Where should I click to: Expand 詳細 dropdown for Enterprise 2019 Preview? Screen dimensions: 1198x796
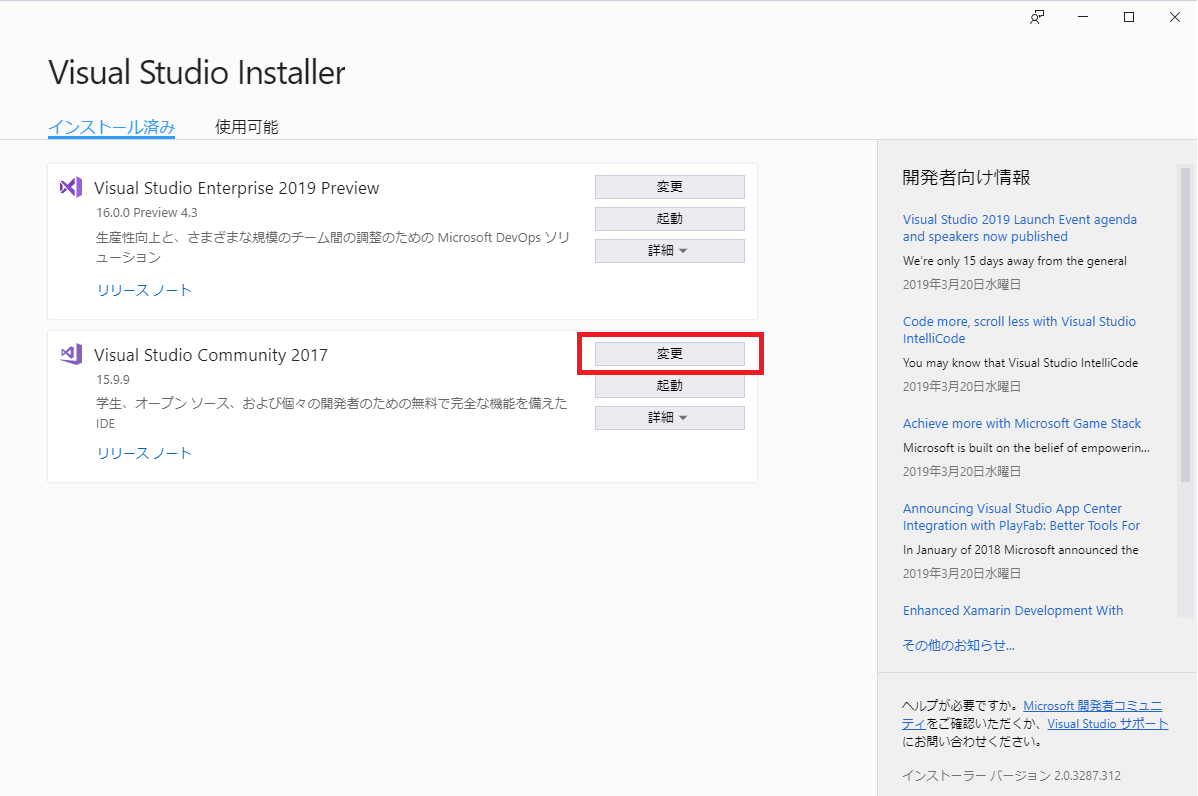(669, 251)
